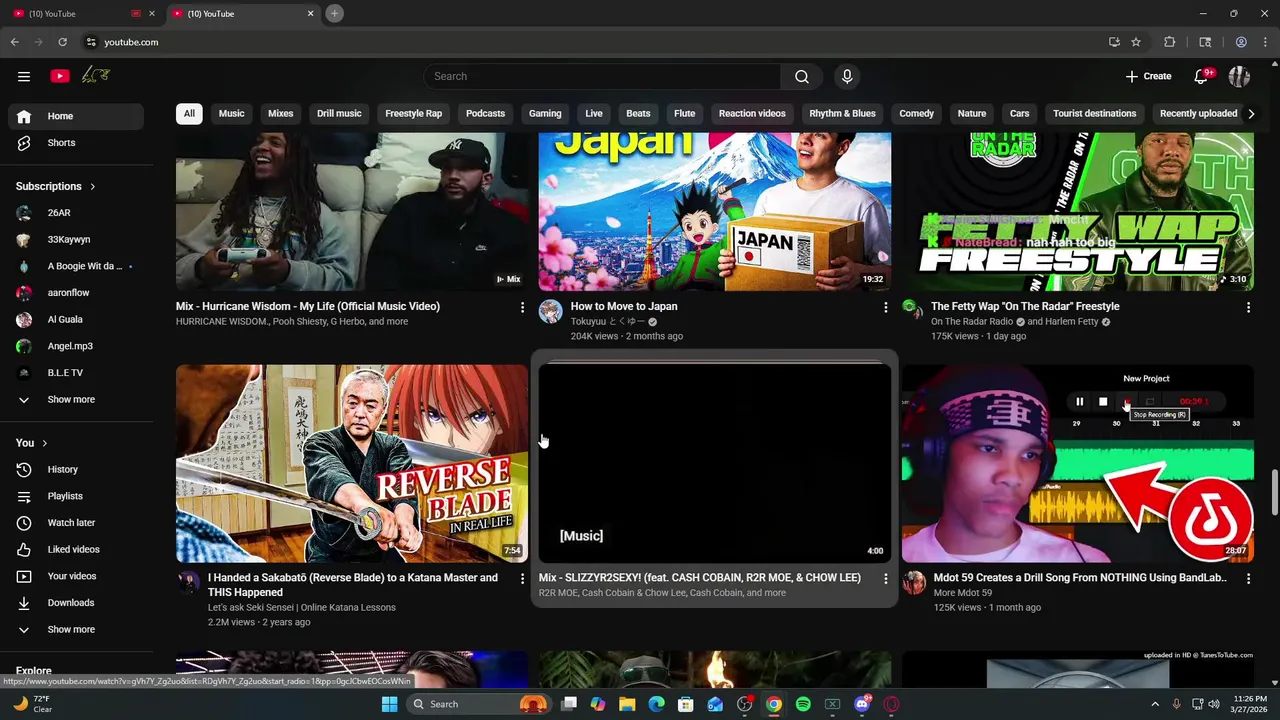
Task: Open the account avatar menu
Action: 1239,76
